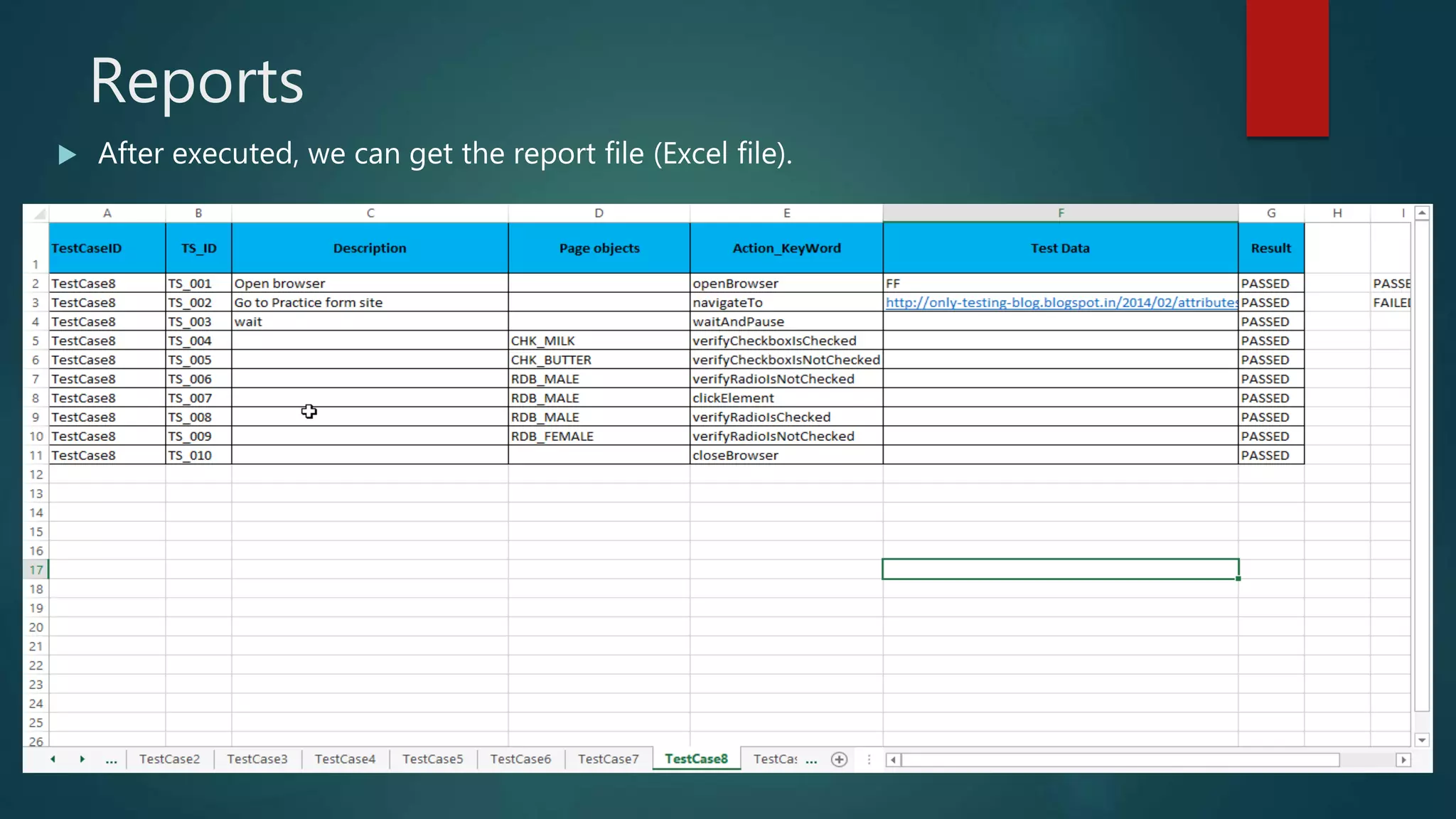Open hidden sheets ellipsis after TestCa

[x=811, y=759]
